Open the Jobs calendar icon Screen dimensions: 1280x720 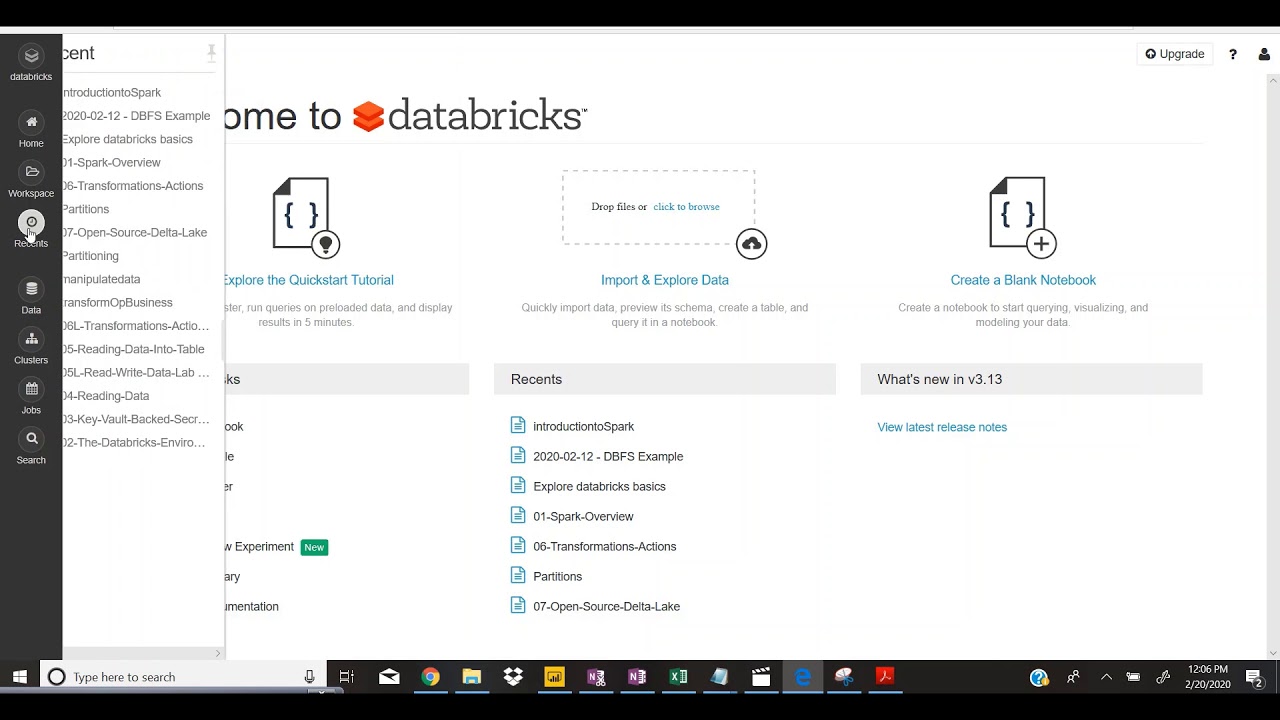pos(31,389)
